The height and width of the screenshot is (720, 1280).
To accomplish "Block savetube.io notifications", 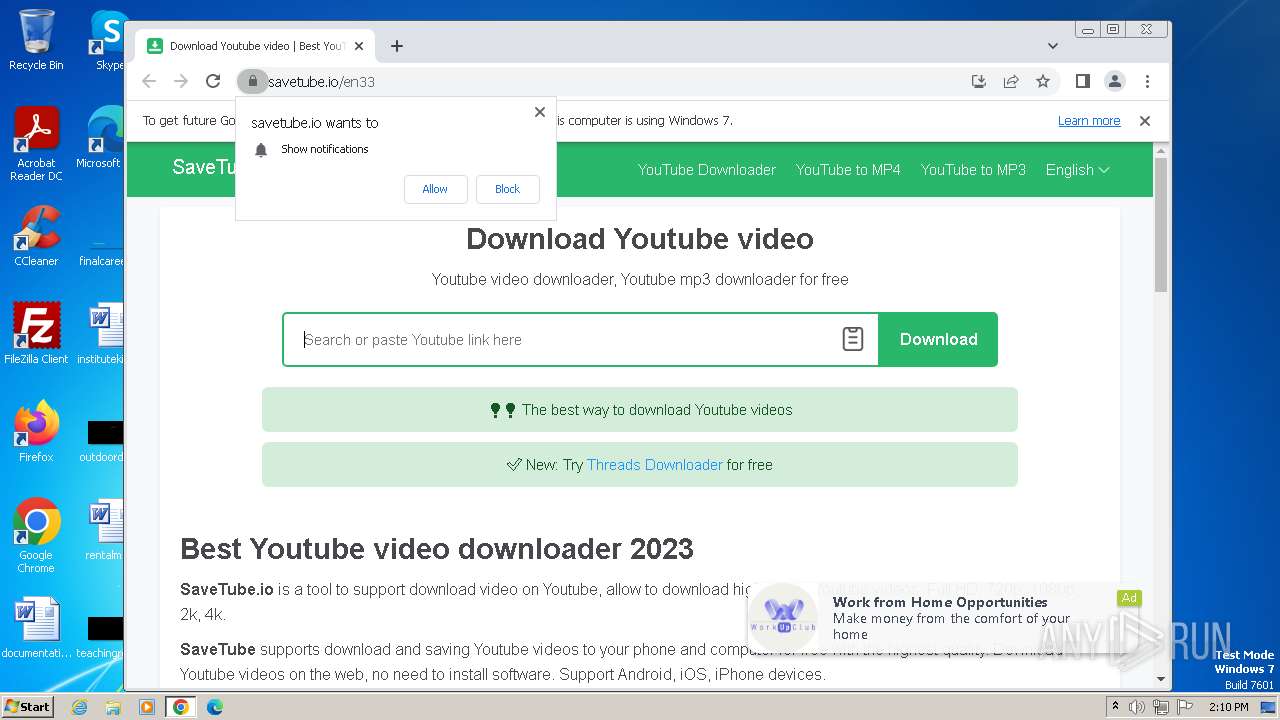I will pos(507,189).
